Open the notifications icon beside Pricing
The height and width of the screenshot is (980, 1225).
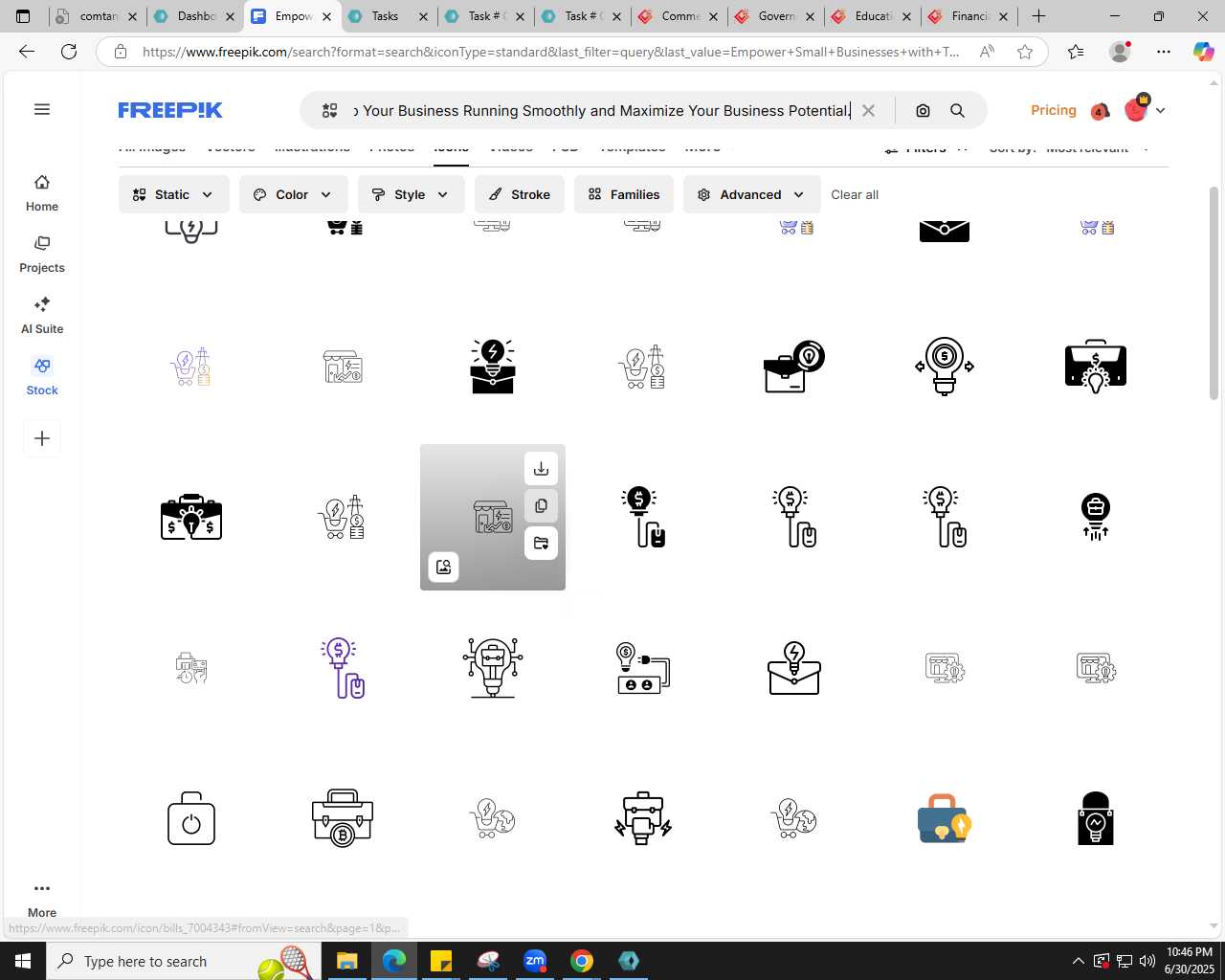(1100, 112)
